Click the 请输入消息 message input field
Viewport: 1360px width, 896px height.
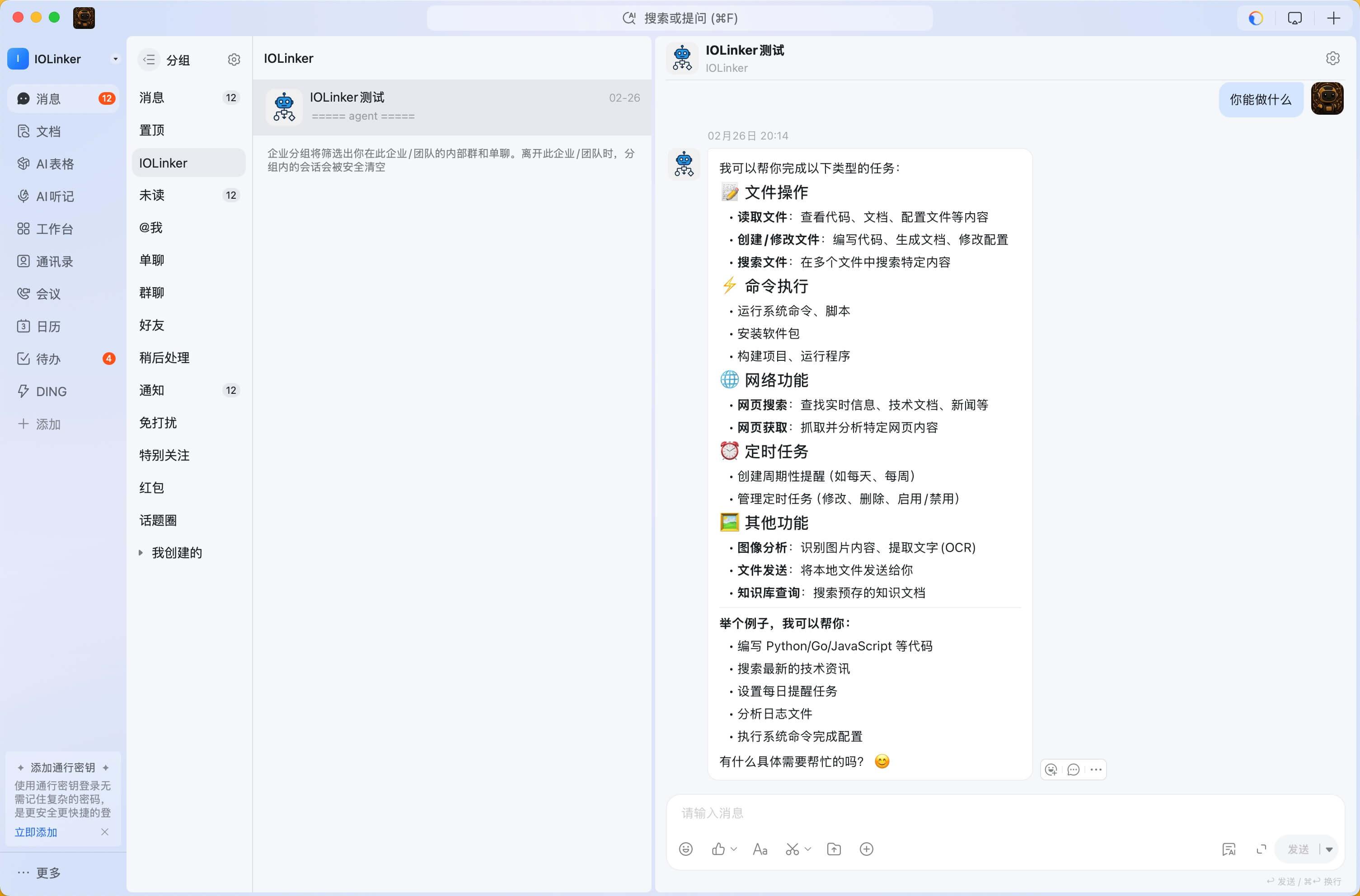point(1005,812)
